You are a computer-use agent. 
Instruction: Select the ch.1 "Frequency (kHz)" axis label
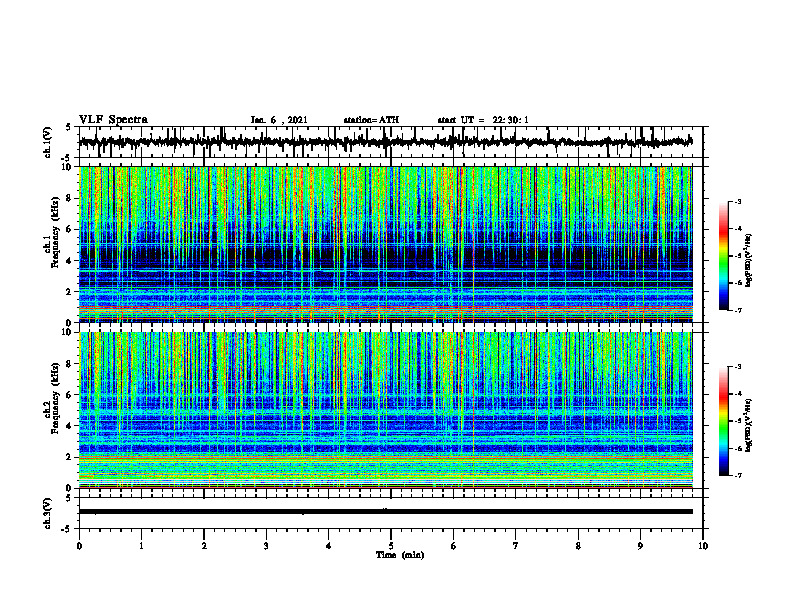56,232
